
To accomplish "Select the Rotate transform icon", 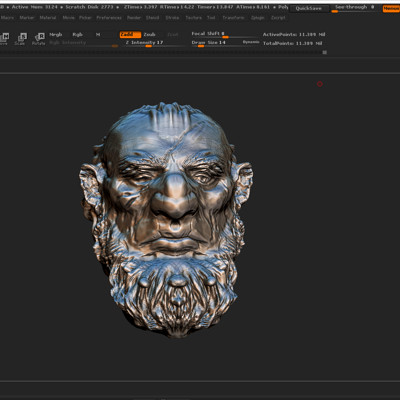I will 39,38.
